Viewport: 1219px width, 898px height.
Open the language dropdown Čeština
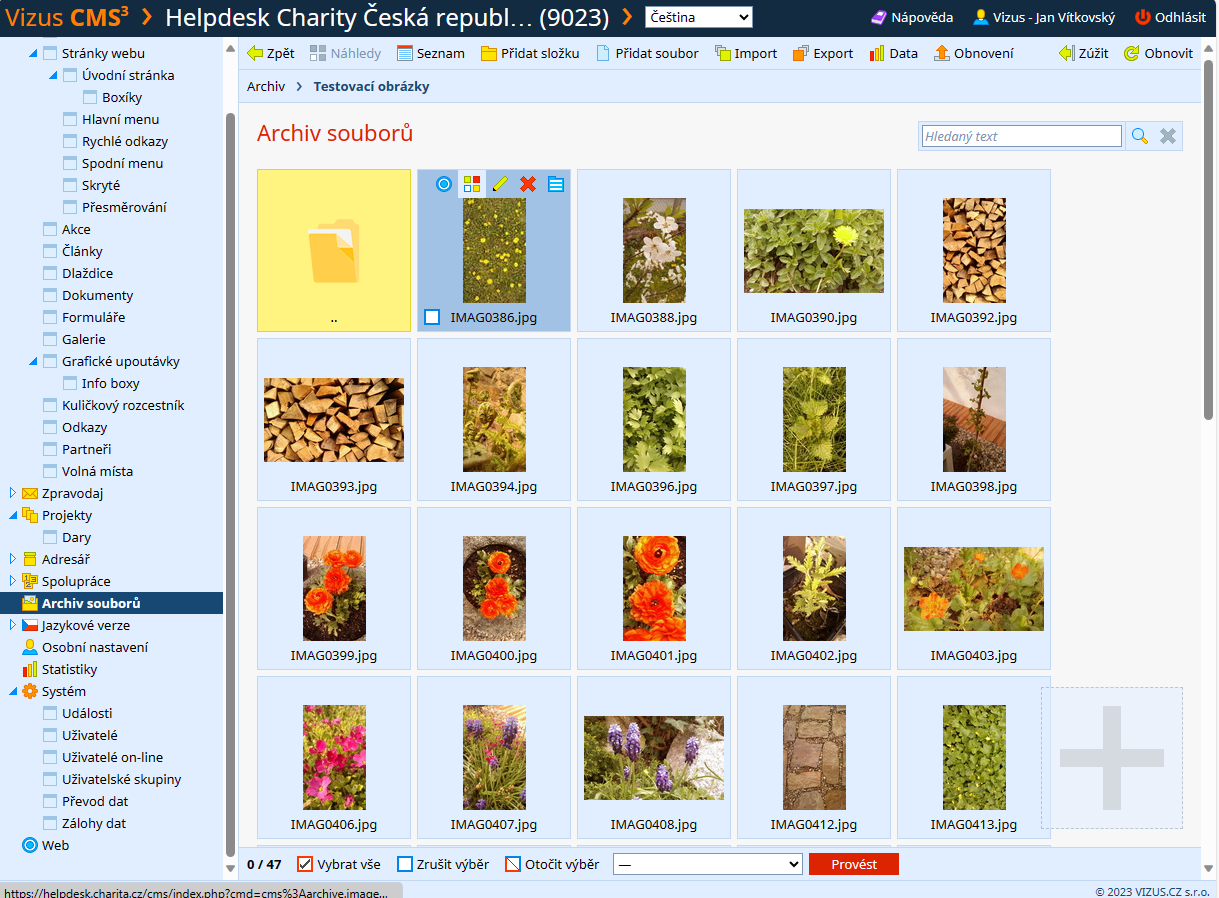pos(699,17)
